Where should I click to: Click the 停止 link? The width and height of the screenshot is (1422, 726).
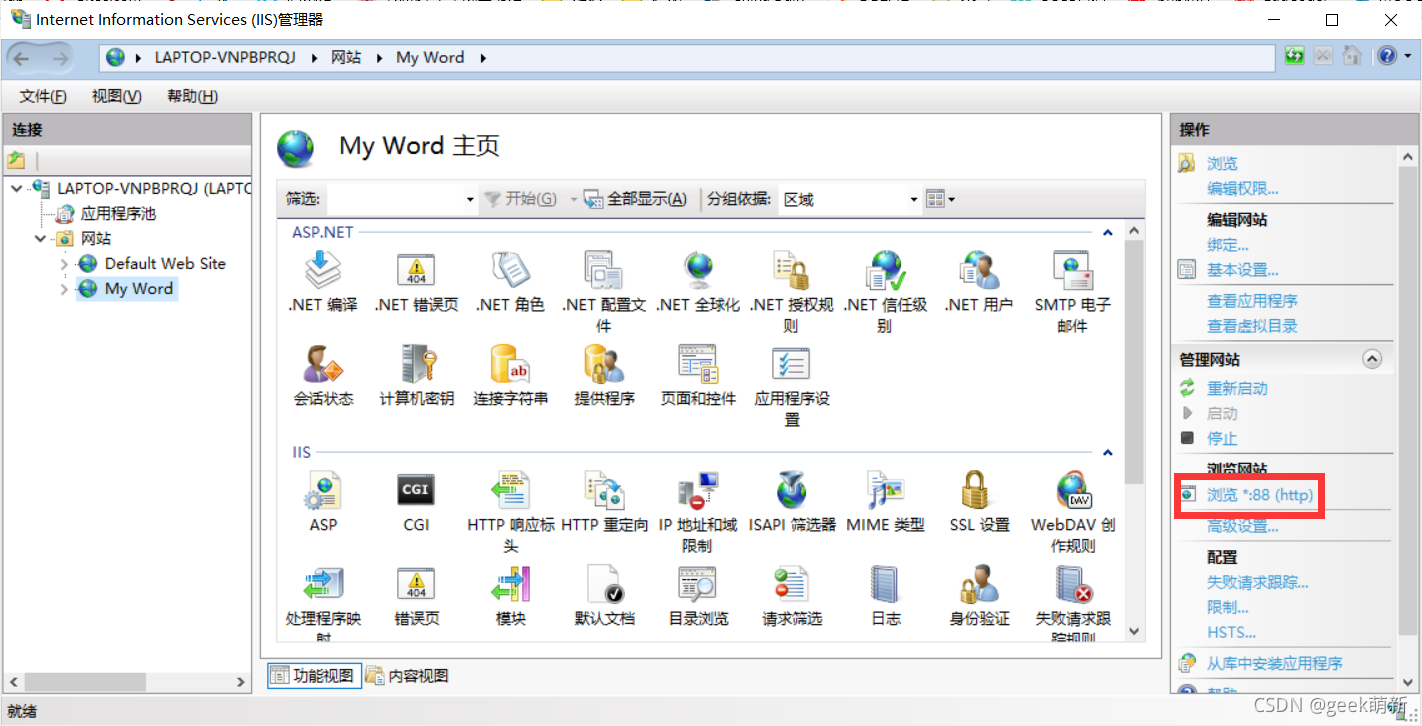tap(1222, 438)
